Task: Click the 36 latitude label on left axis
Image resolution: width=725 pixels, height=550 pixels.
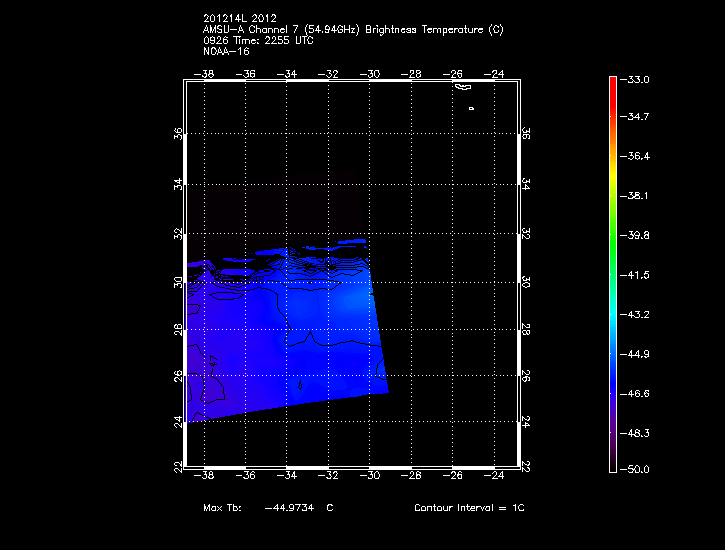Action: (177, 133)
